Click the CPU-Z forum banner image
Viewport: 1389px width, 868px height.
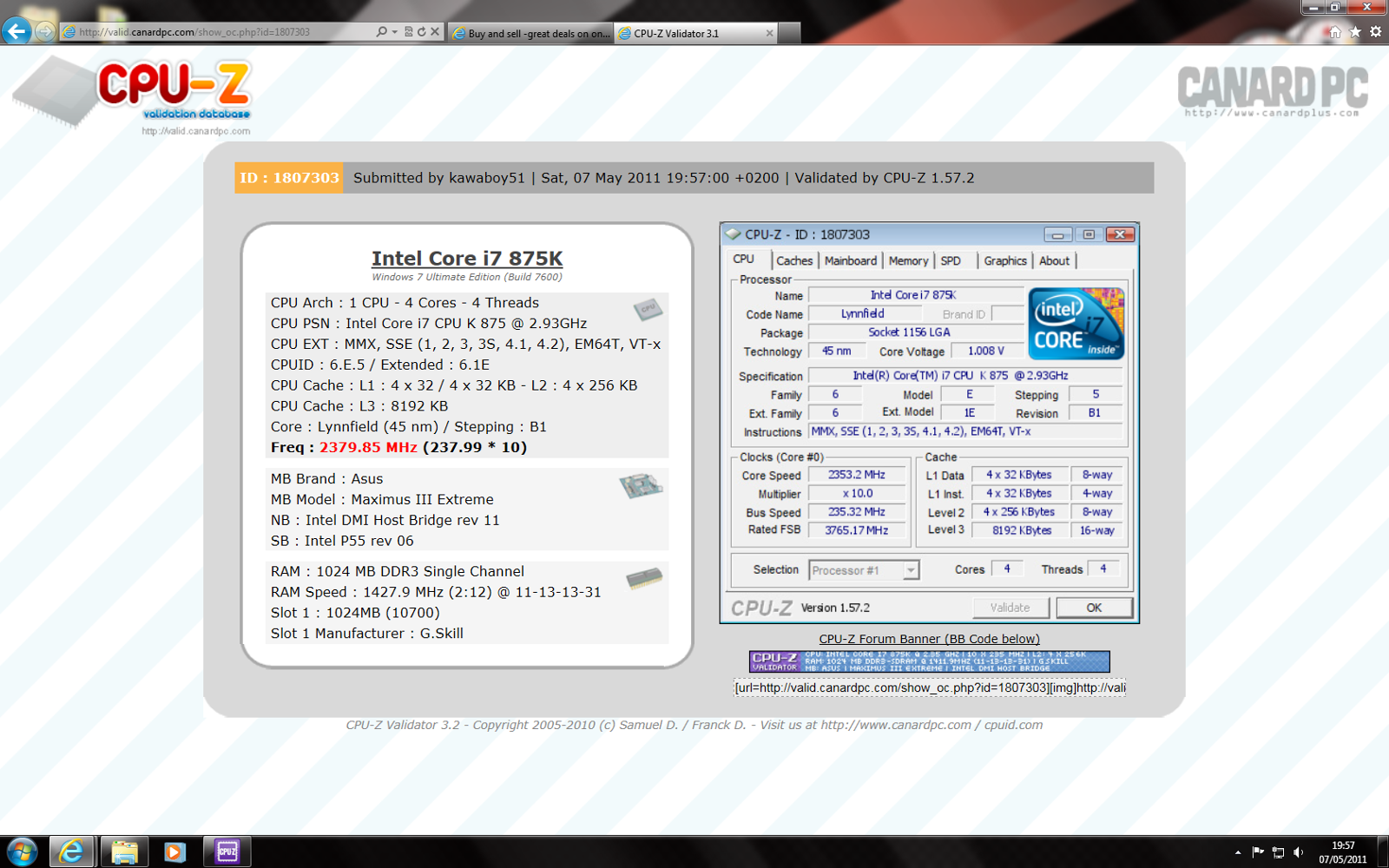tap(929, 661)
